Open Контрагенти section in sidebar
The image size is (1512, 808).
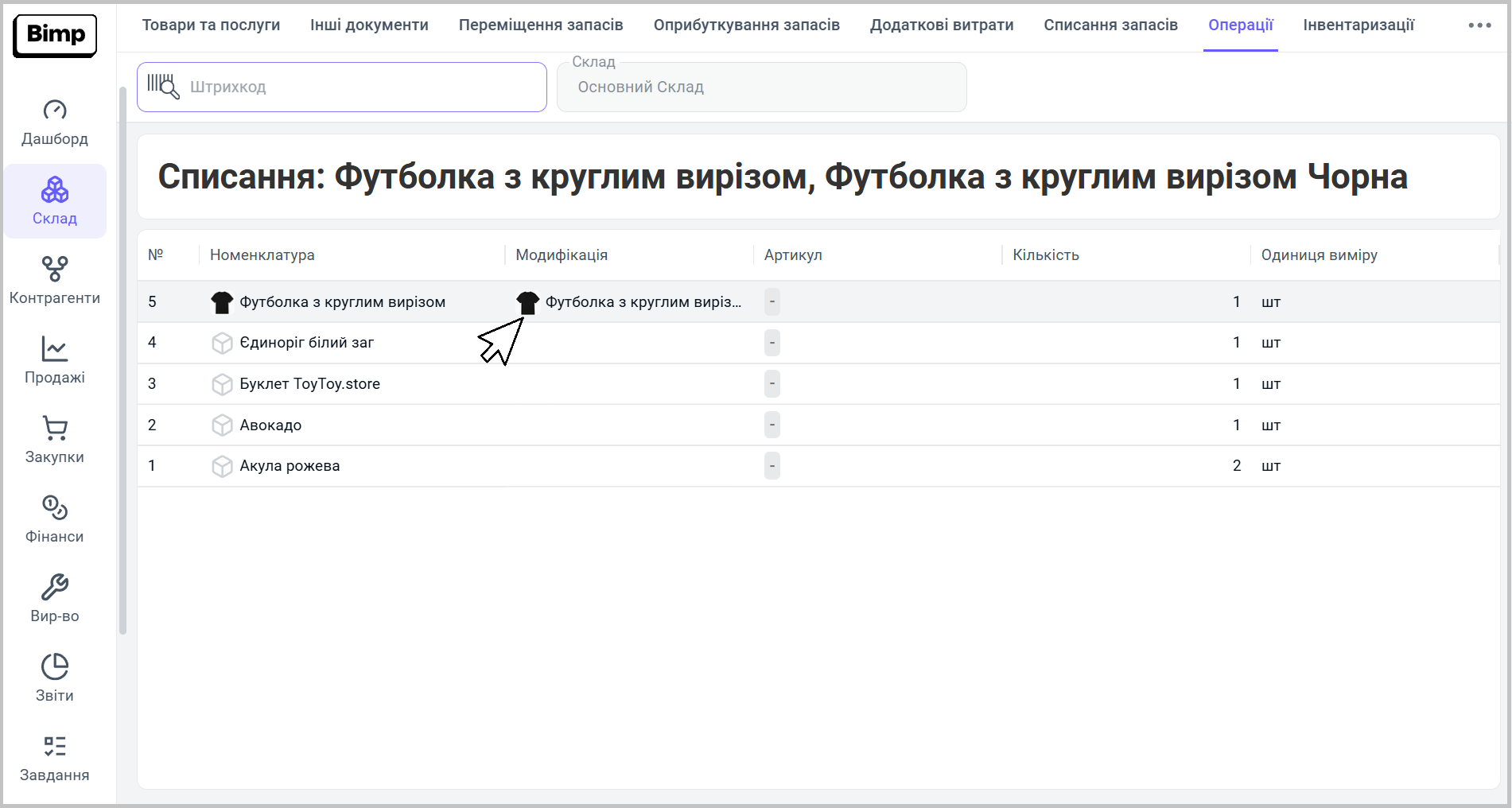coord(55,280)
